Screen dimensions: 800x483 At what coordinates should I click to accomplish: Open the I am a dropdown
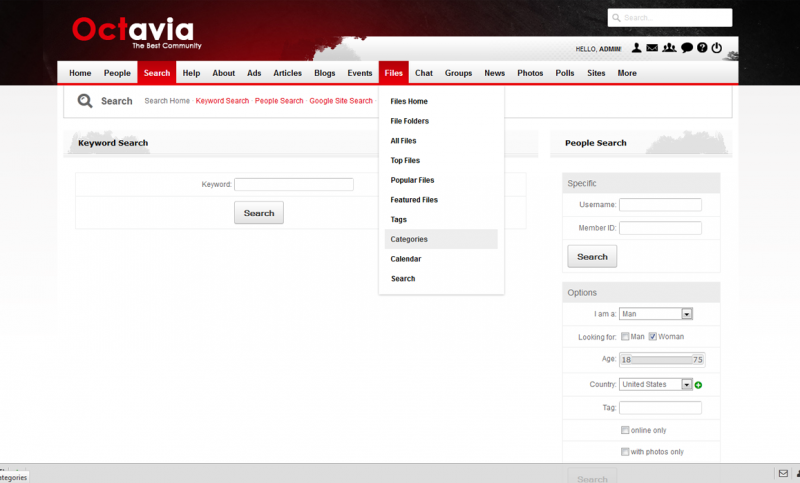pos(656,314)
